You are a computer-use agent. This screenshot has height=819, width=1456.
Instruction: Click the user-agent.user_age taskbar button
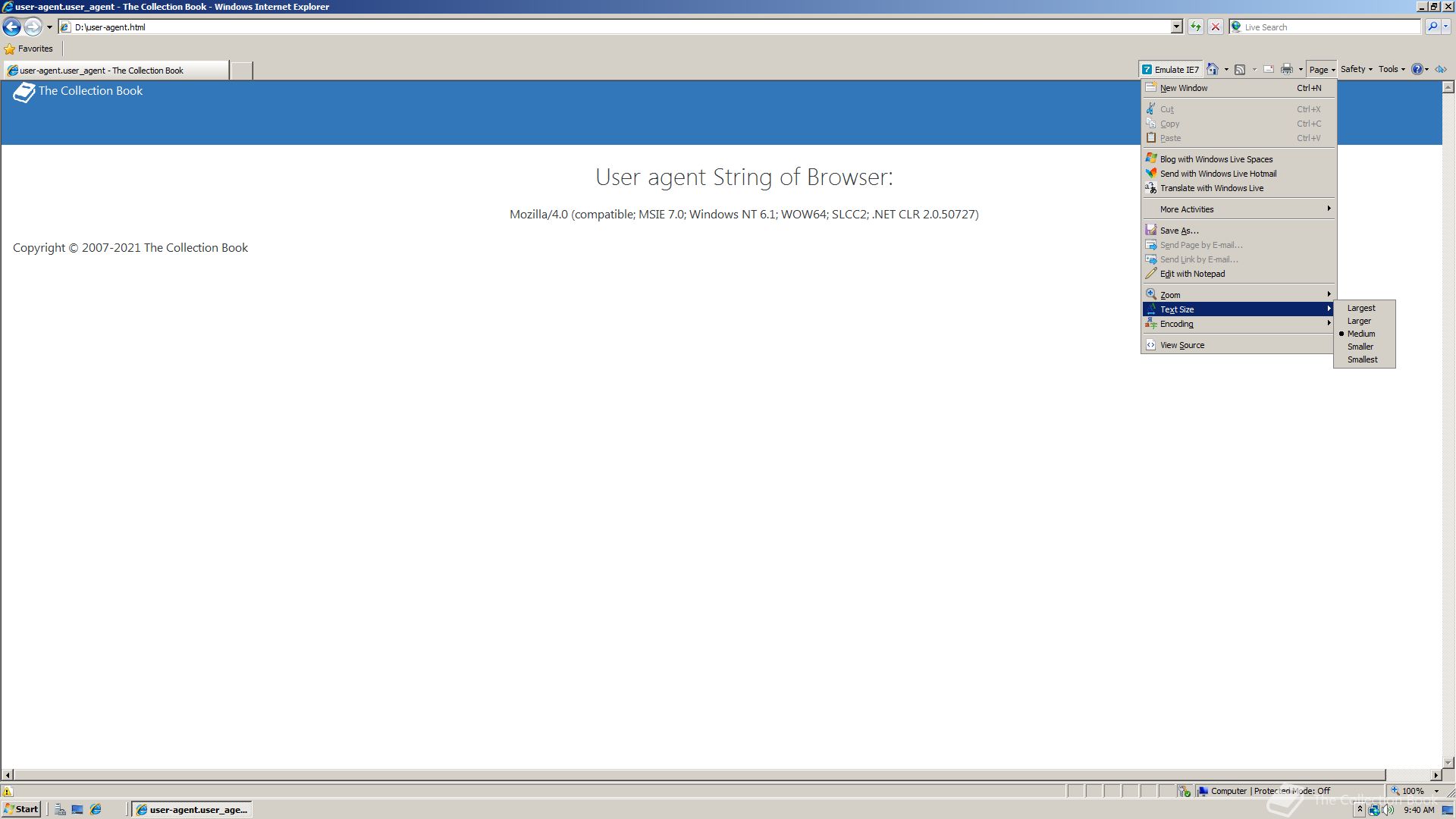point(192,810)
